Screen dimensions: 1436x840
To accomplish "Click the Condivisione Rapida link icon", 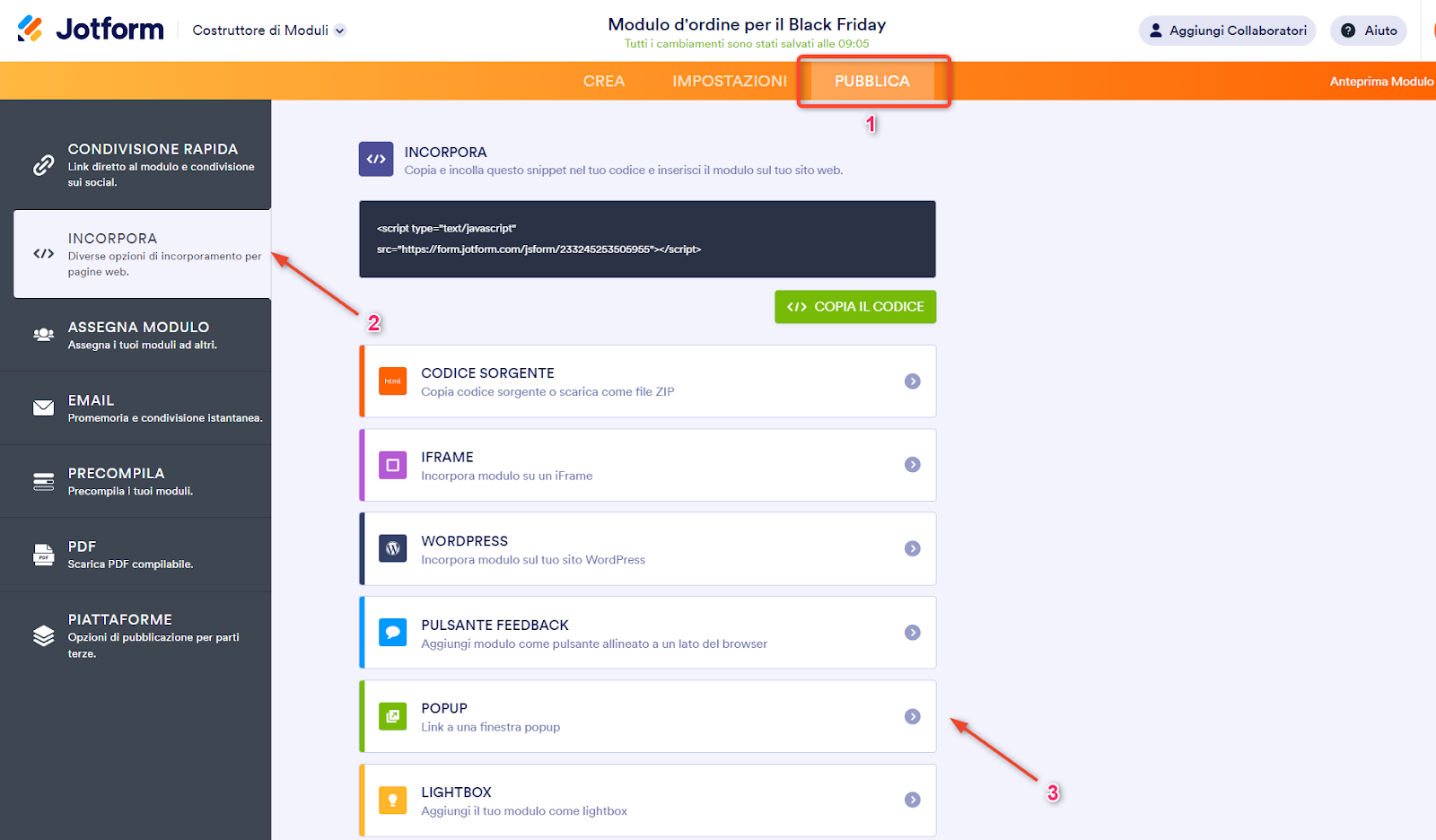I will click(x=43, y=165).
